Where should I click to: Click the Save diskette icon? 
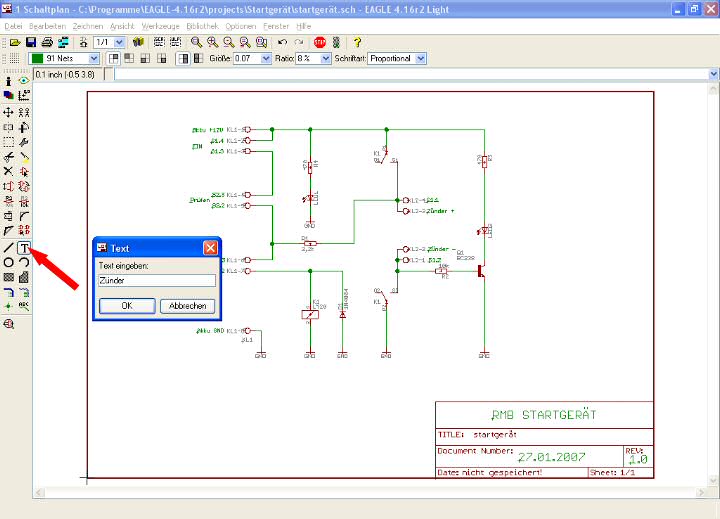[x=31, y=43]
